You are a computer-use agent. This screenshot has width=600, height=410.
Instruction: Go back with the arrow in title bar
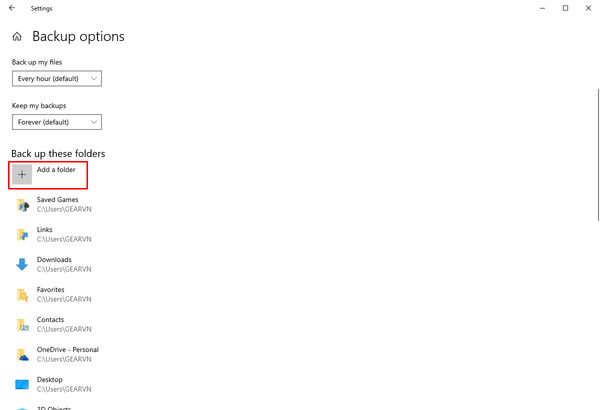(x=12, y=8)
